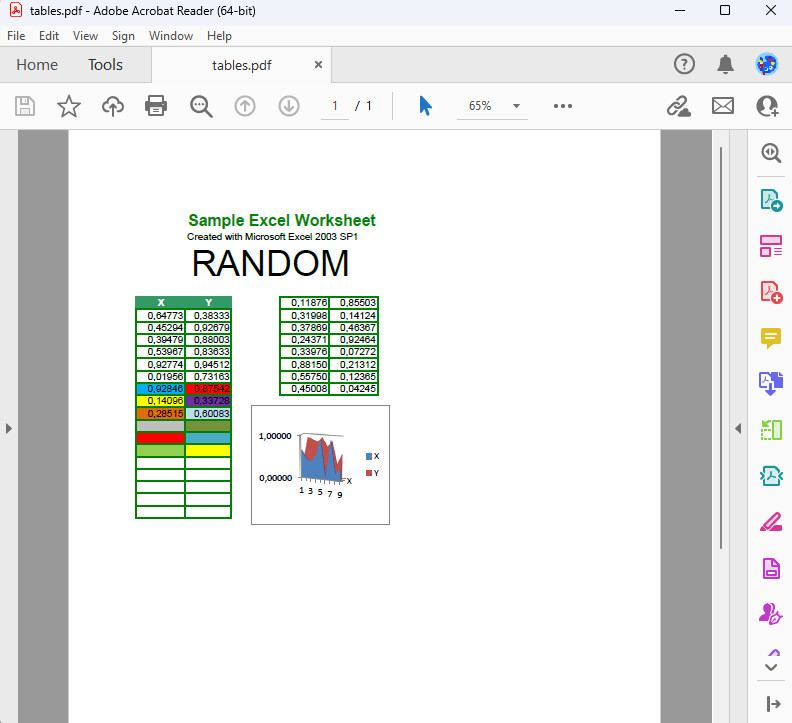The height and width of the screenshot is (723, 792).
Task: Open notifications bell
Action: [726, 64]
